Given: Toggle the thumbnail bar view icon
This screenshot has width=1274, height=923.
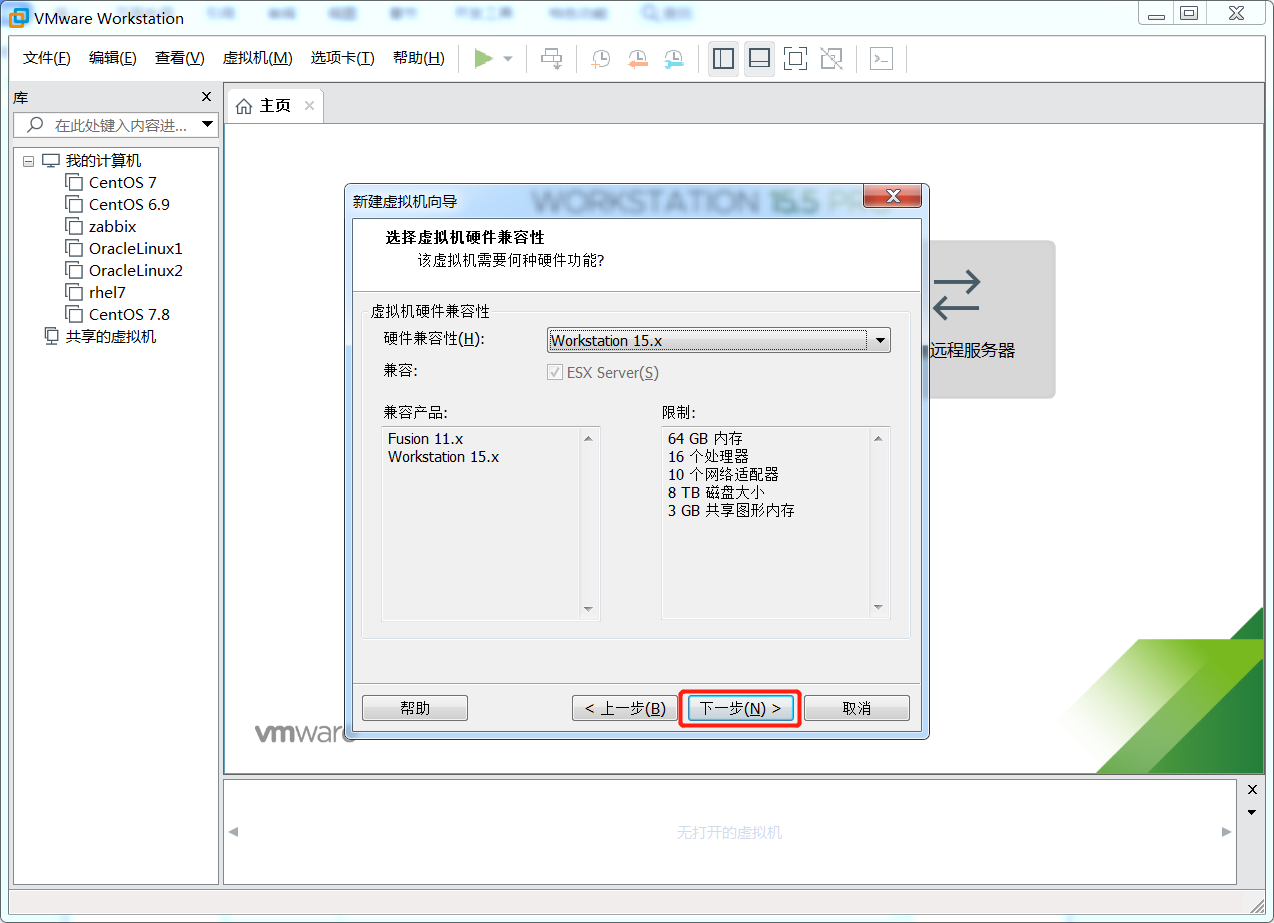Looking at the screenshot, I should (x=759, y=59).
